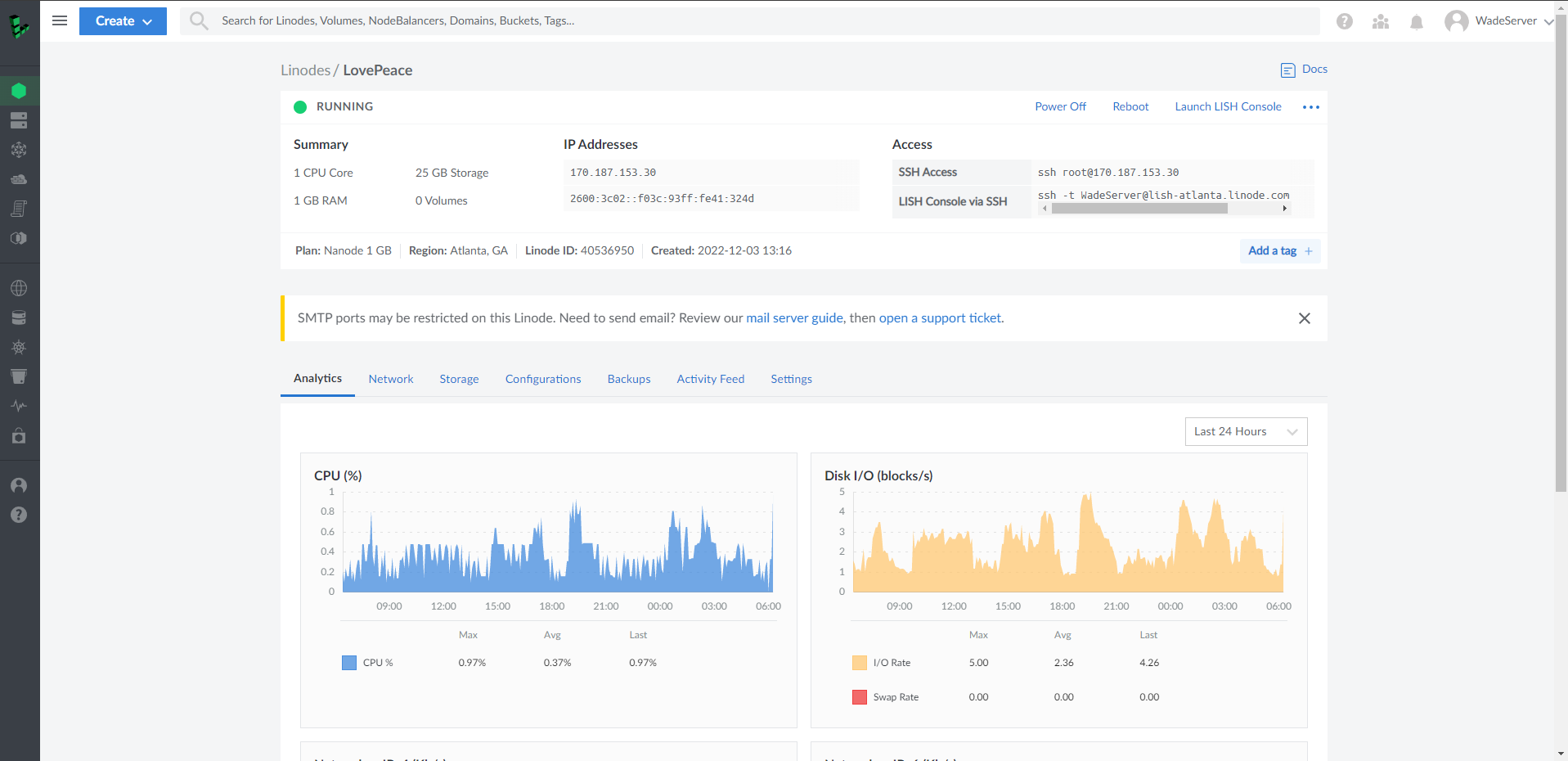Open the Settings tab
Viewport: 1568px width, 761px height.
pos(791,380)
